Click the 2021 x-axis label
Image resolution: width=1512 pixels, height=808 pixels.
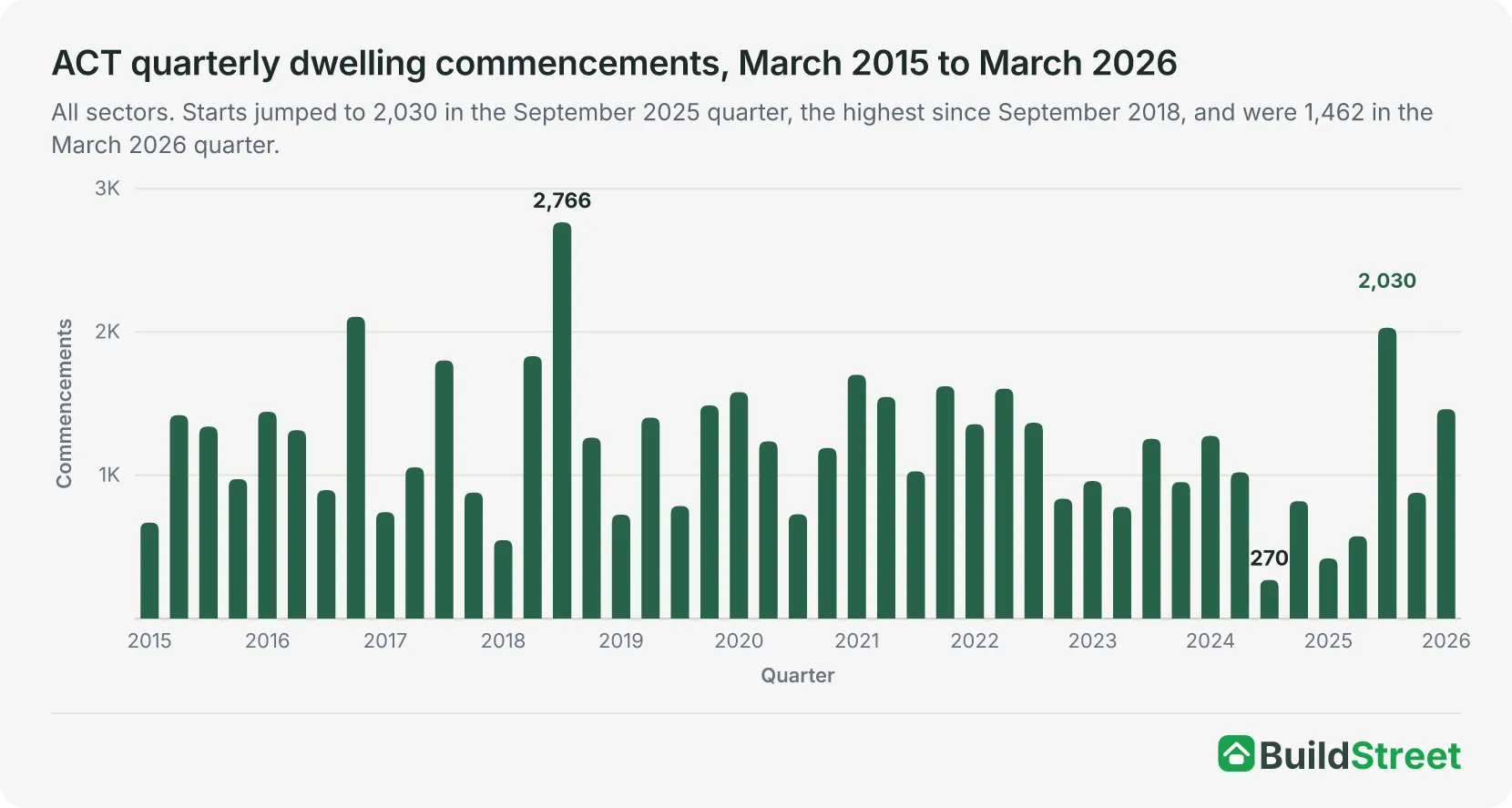[x=857, y=640]
